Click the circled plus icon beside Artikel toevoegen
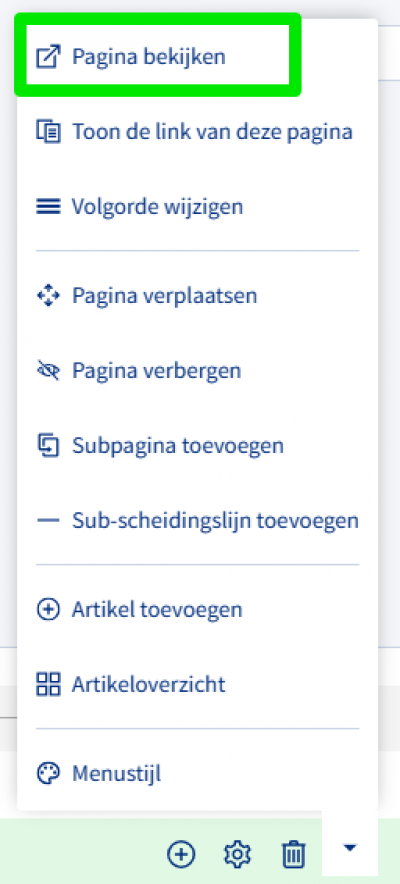Screen dimensions: 400x884 (48, 610)
